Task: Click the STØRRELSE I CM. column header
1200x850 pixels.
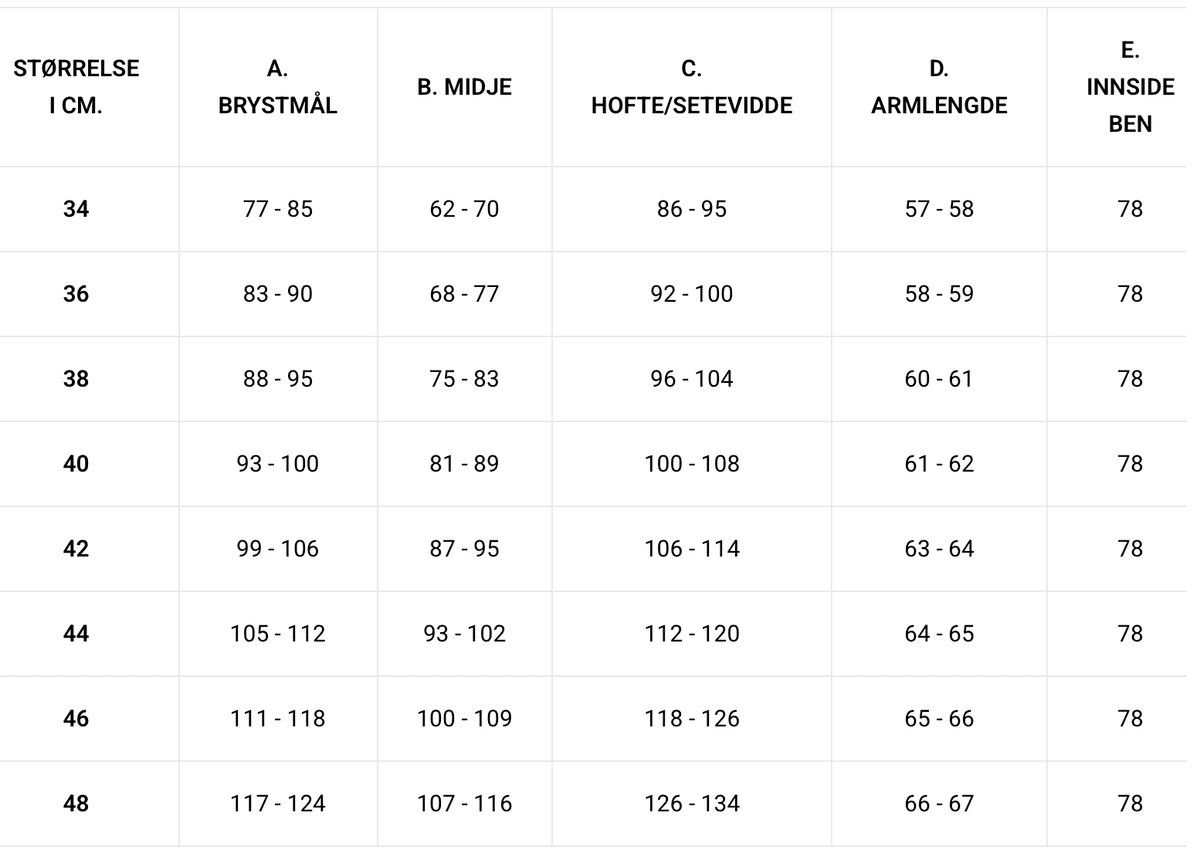Action: (76, 87)
